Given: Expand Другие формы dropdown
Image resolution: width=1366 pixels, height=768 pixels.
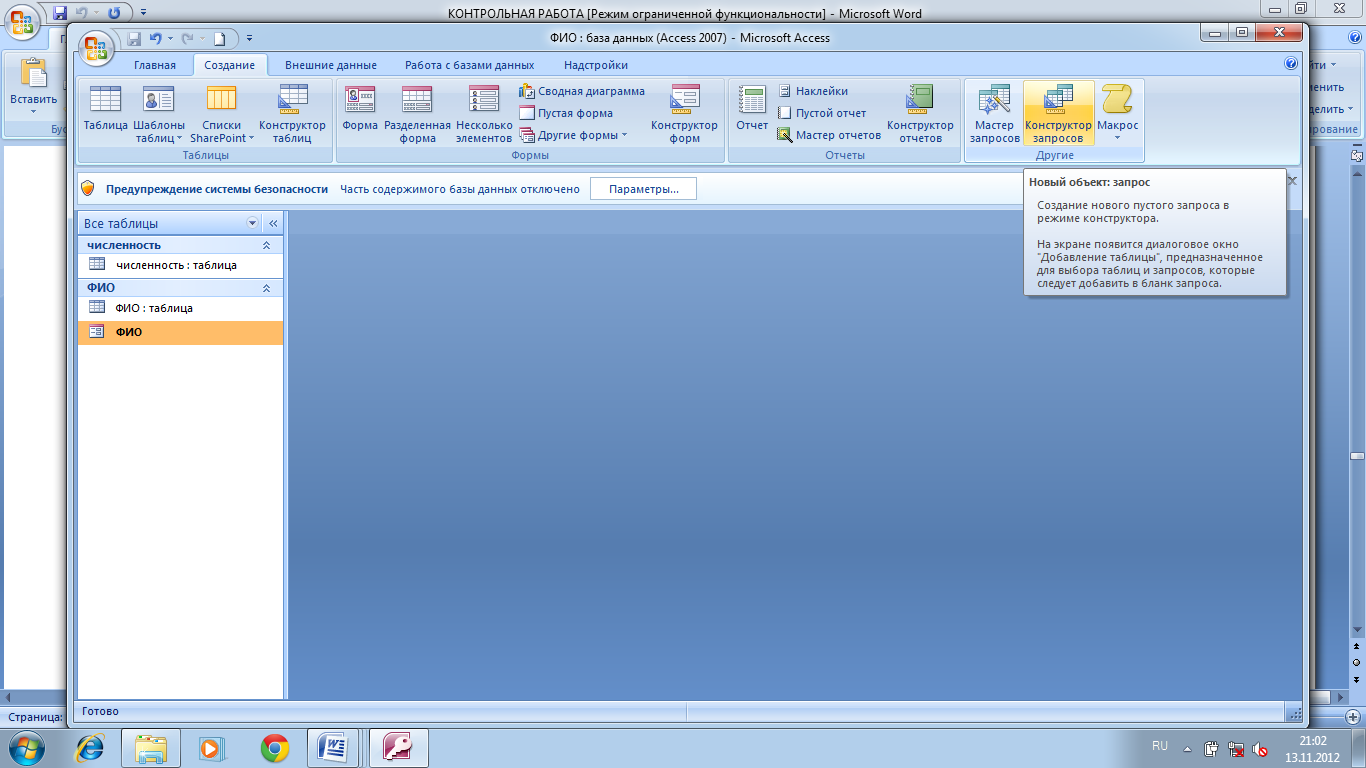Looking at the screenshot, I should pos(574,135).
